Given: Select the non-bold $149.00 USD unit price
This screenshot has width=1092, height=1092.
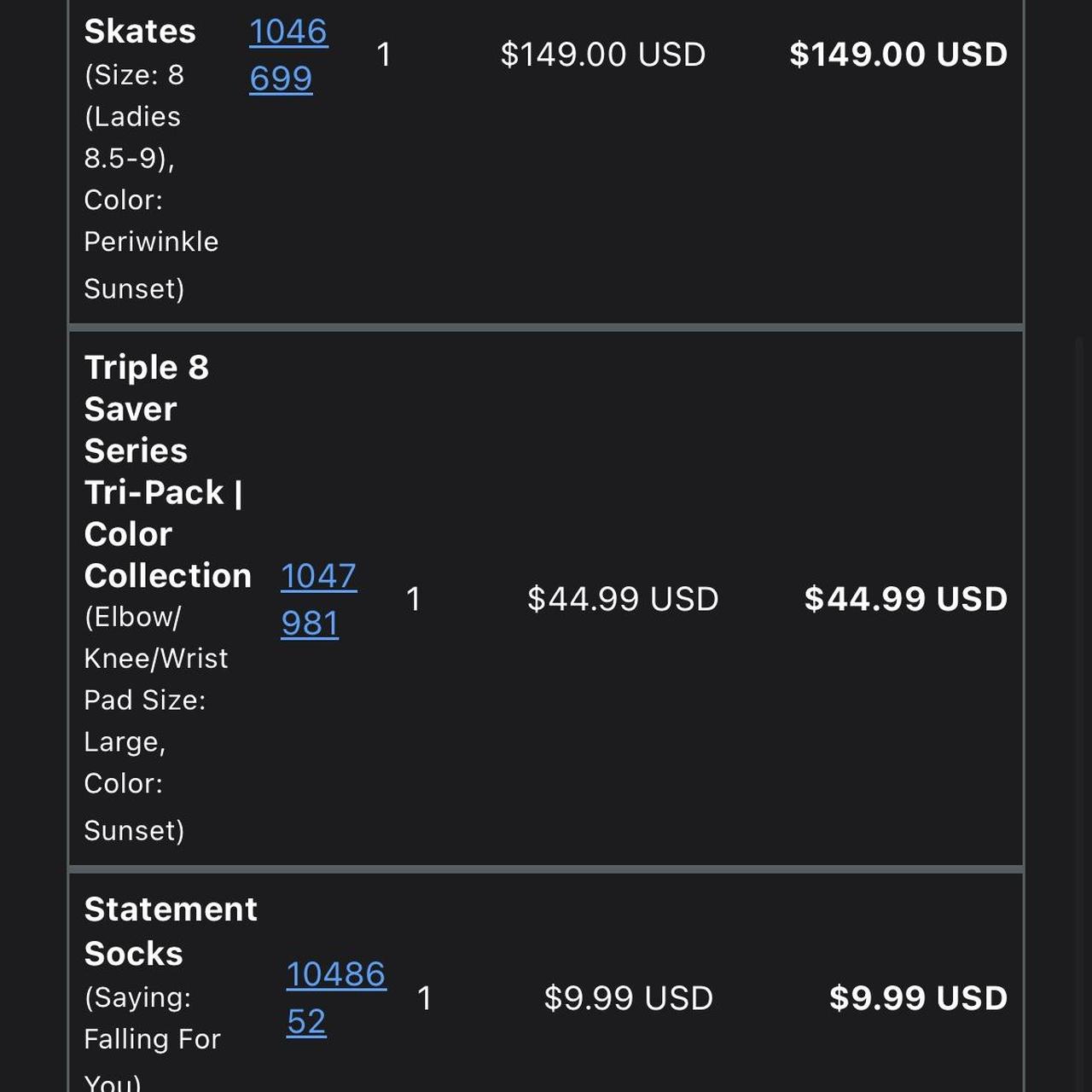Looking at the screenshot, I should pyautogui.click(x=602, y=55).
